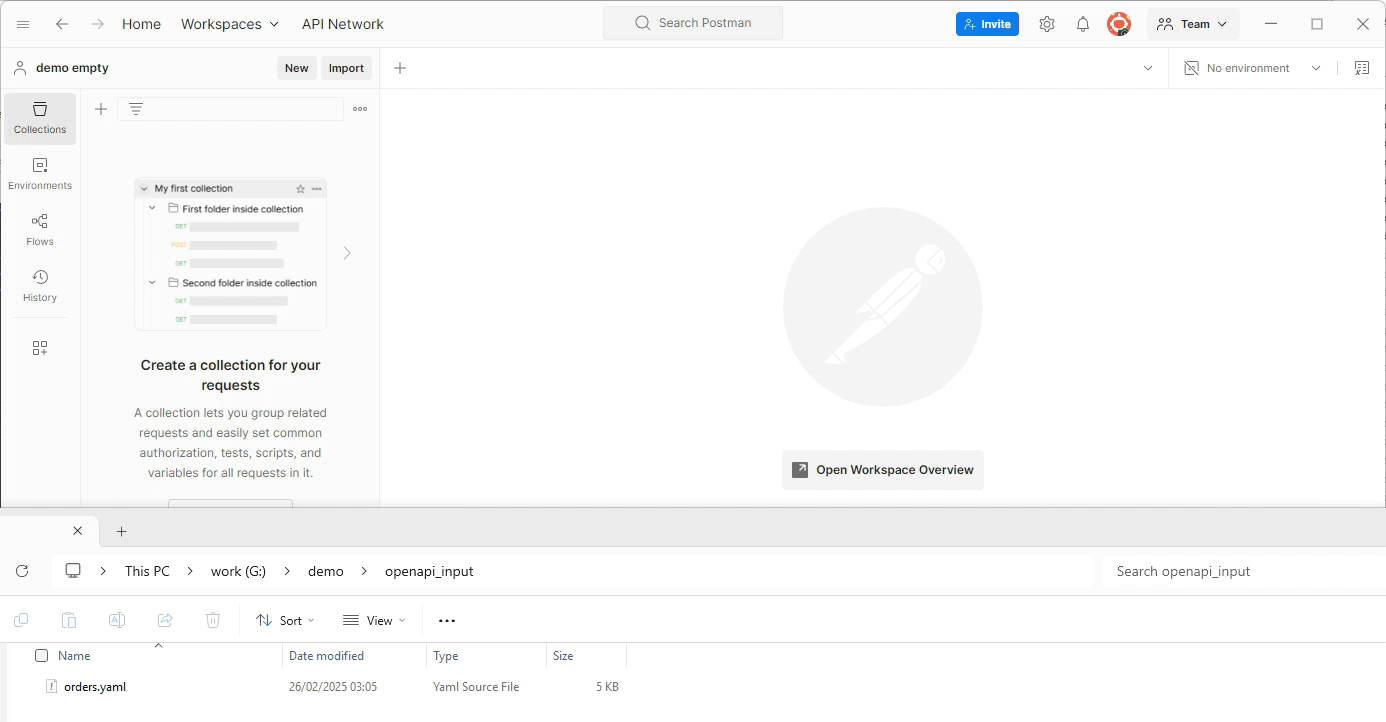Image resolution: width=1386 pixels, height=722 pixels.
Task: Expand chevron after This PC breadcrumb
Action: tap(192, 571)
